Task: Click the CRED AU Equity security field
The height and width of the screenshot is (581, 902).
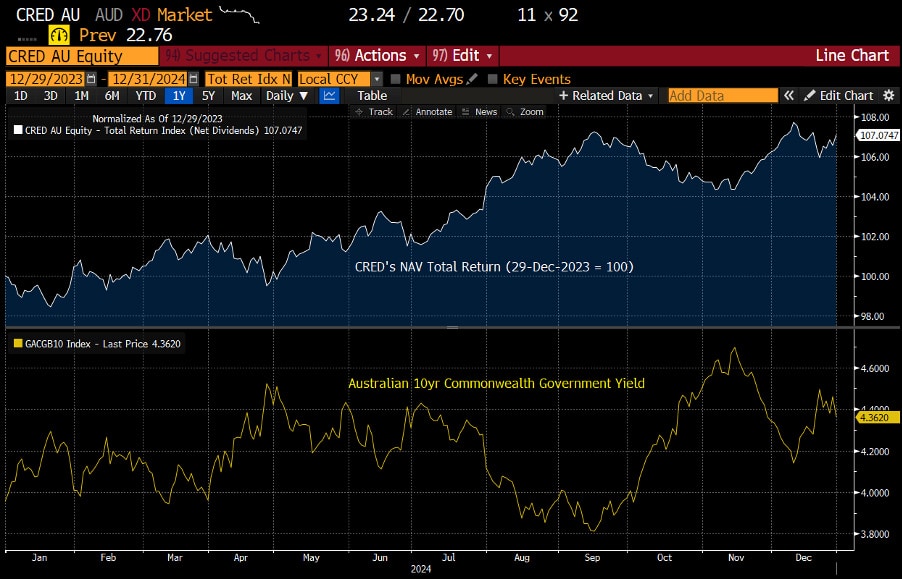Action: [x=82, y=56]
